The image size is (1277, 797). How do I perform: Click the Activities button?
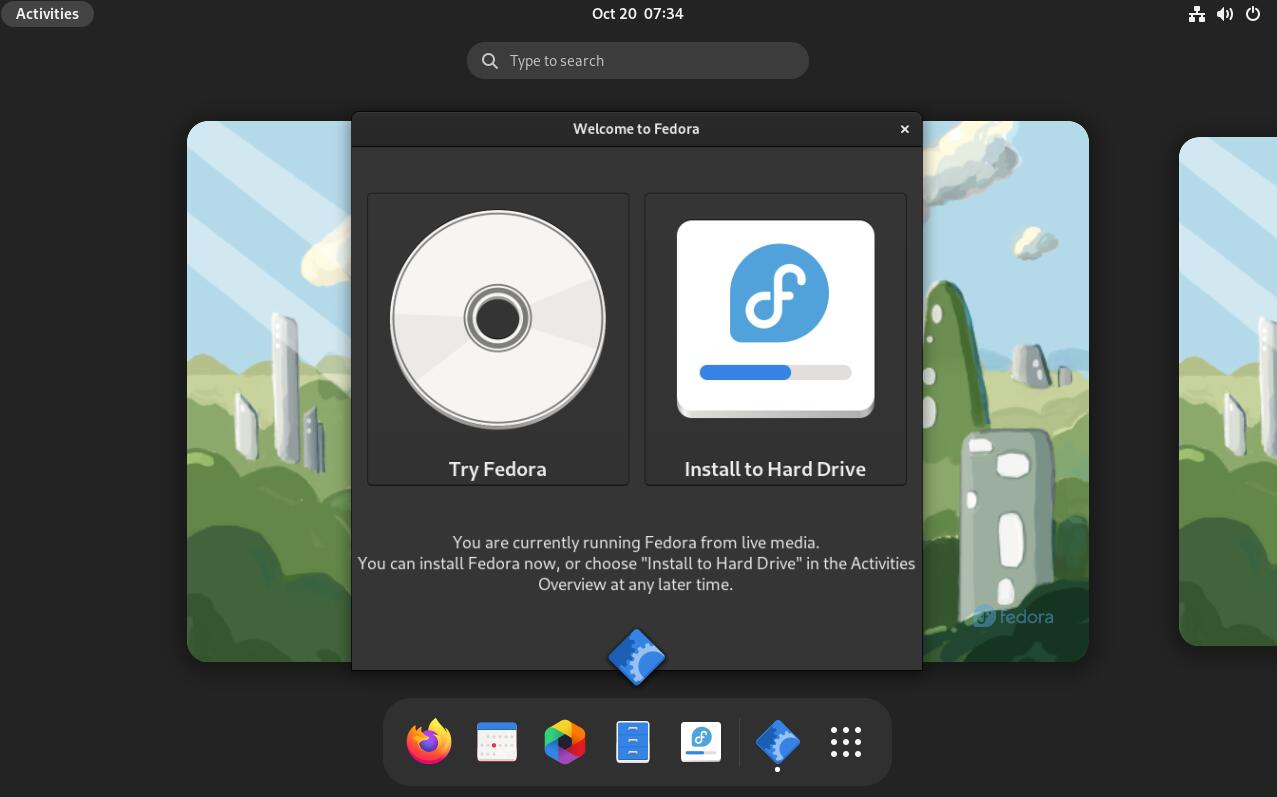click(x=47, y=14)
